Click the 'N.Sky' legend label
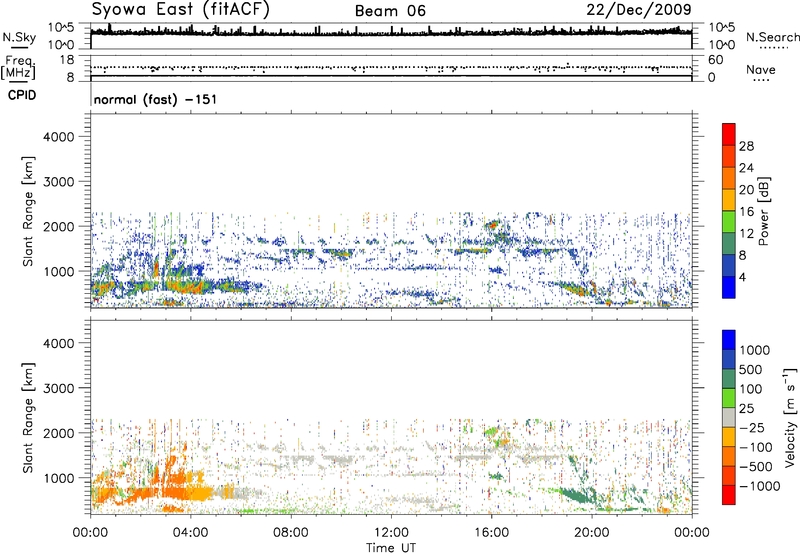The image size is (800, 554). tap(19, 37)
